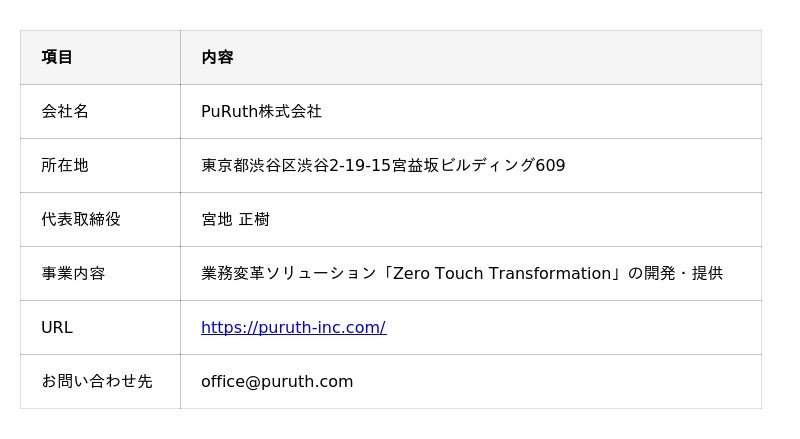Viewport: 800px width, 439px height.
Task: Select the 所在地 row label
Action: [65, 165]
